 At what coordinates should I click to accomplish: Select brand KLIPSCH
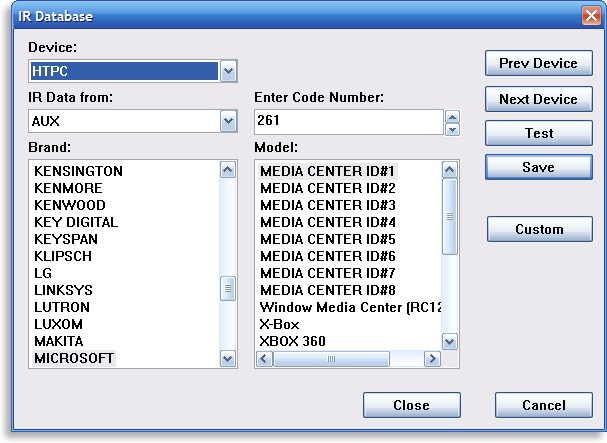[63, 256]
